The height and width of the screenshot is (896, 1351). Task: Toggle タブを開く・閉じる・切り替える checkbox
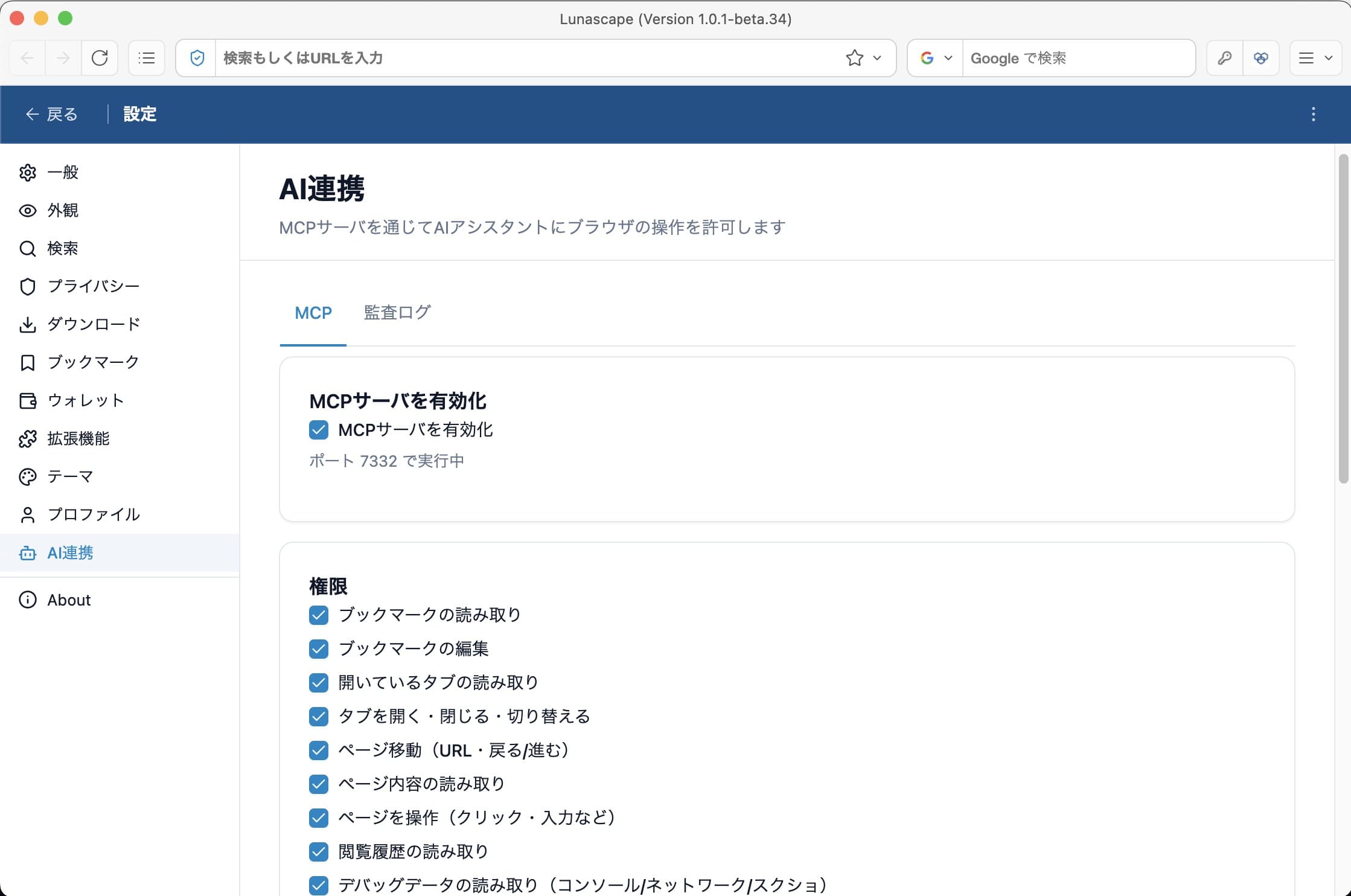click(319, 716)
